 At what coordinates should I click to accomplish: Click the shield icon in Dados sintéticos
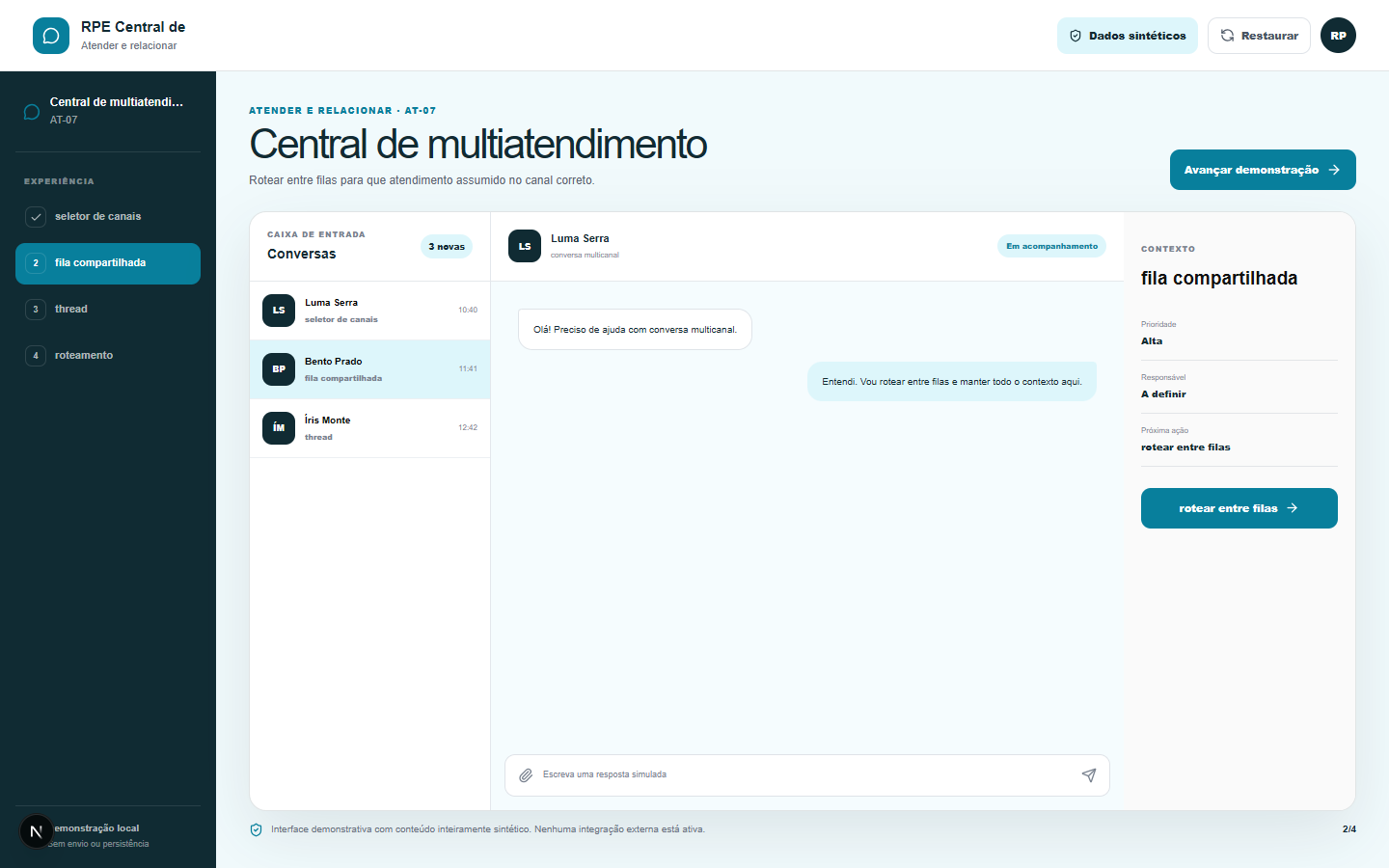[1076, 36]
